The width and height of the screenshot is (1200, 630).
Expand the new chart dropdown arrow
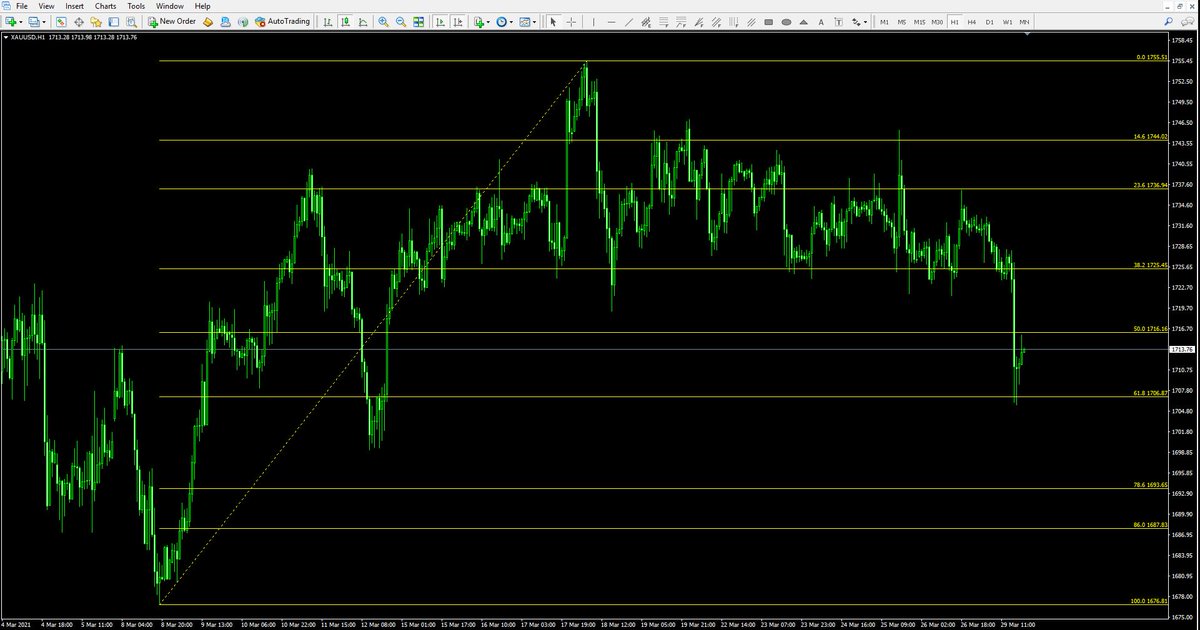pos(21,21)
